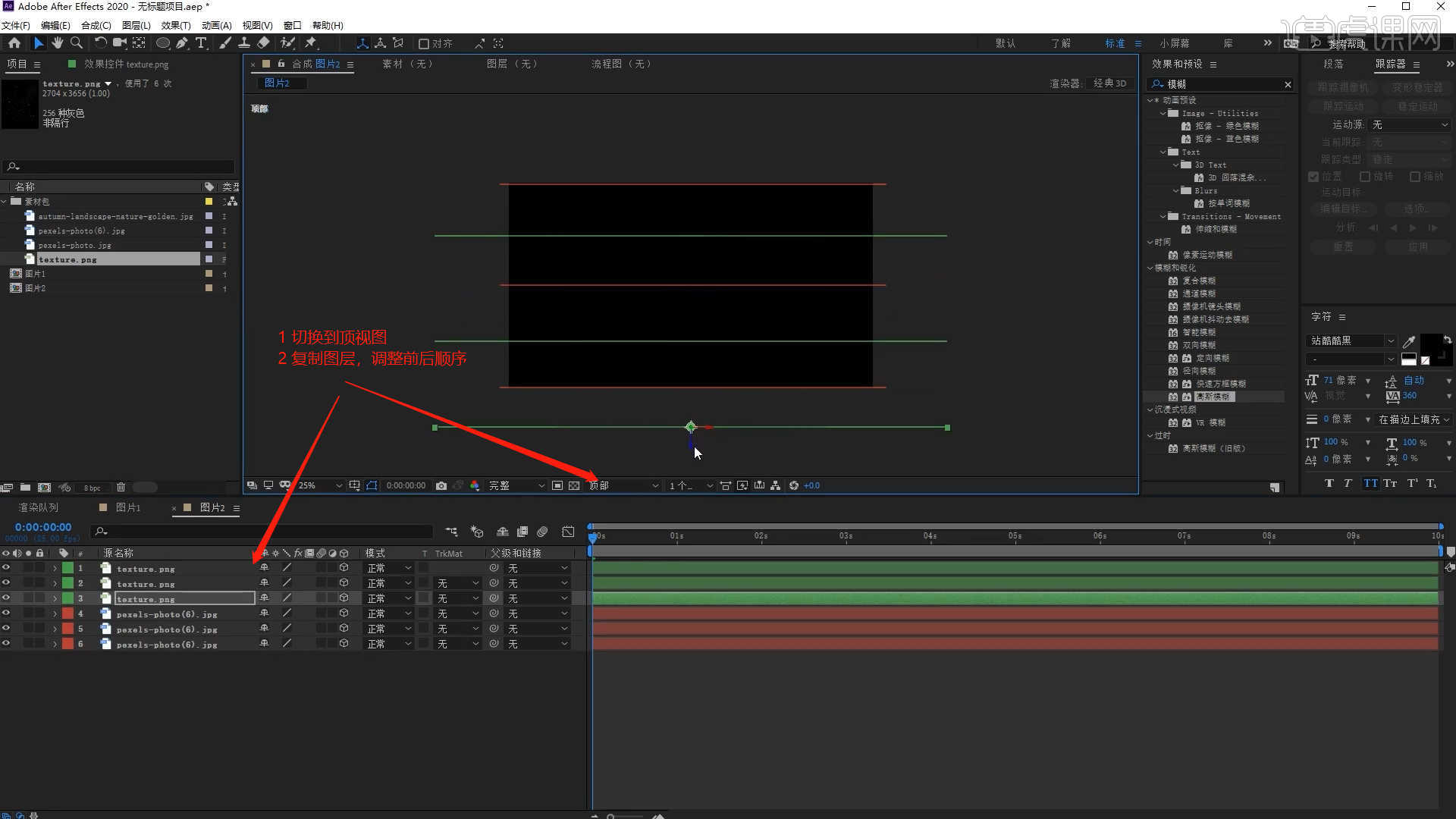Select the Zoom magnifier tool
This screenshot has width=1456, height=819.
[x=77, y=43]
